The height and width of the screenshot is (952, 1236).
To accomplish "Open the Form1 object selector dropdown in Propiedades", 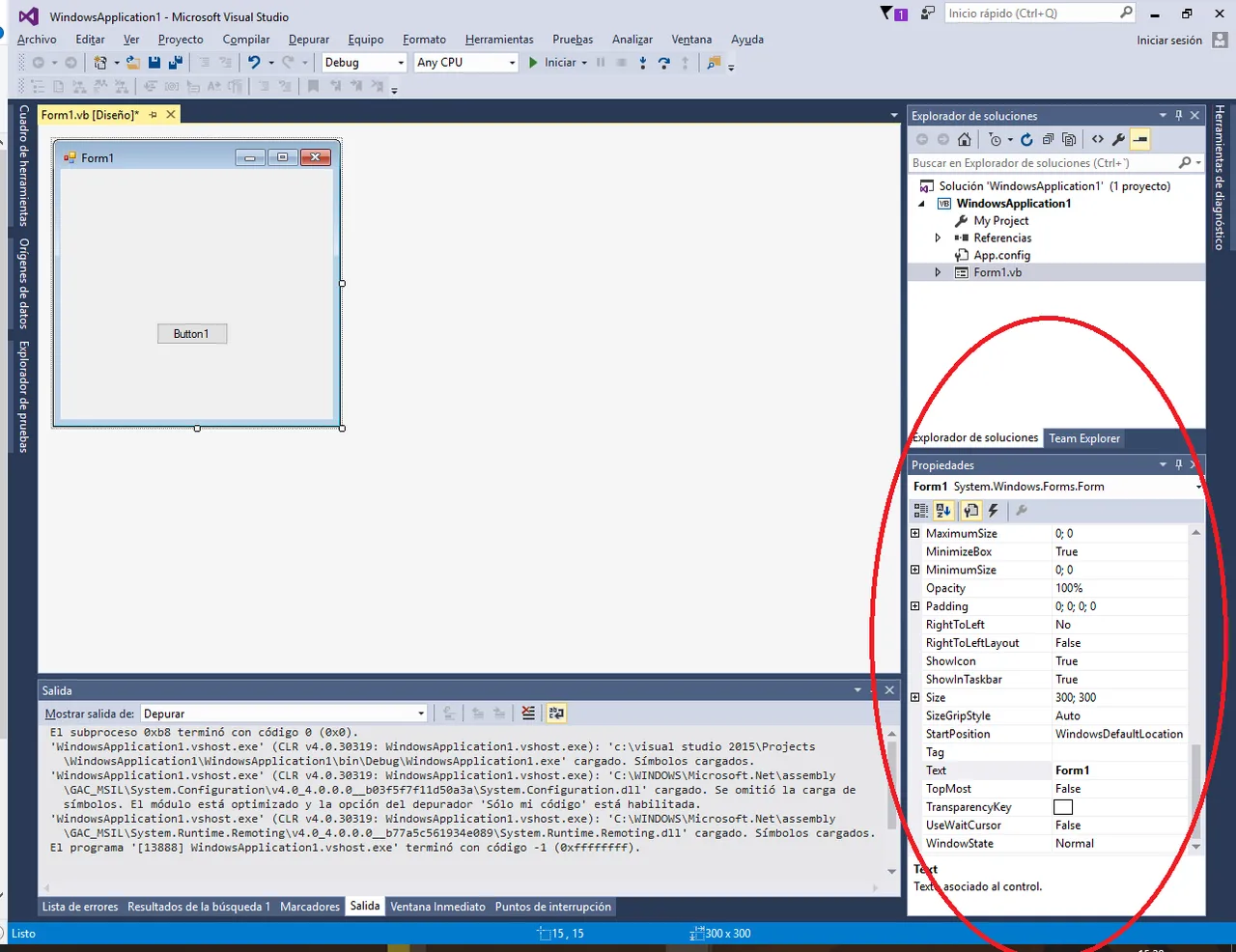I will (x=1198, y=487).
